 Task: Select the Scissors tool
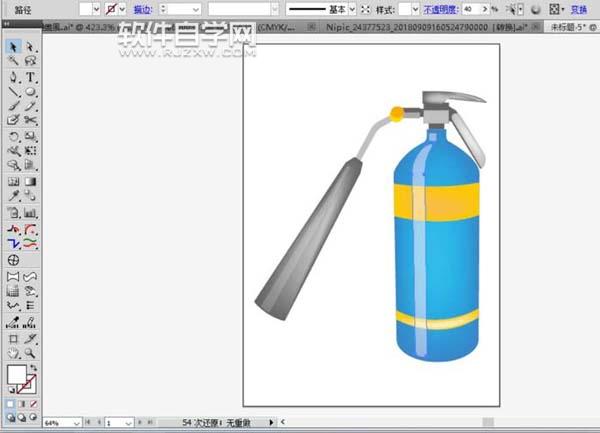pos(30,120)
